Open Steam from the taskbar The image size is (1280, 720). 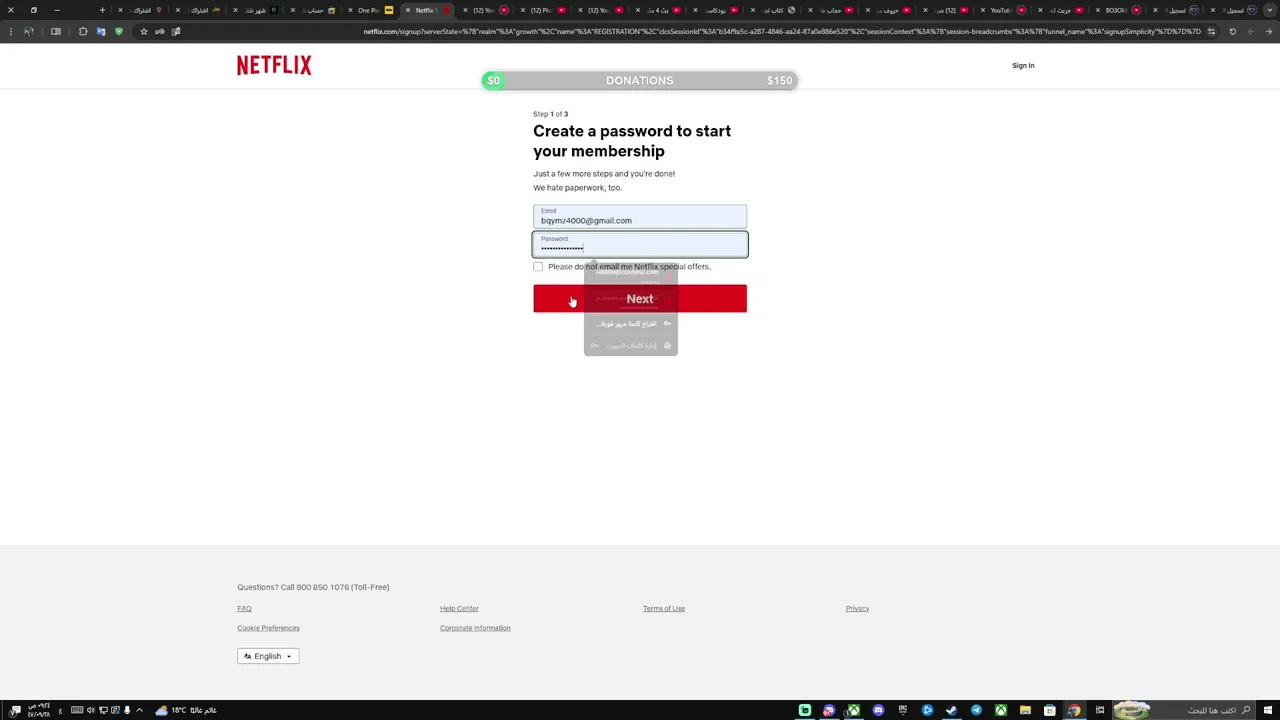pyautogui.click(x=951, y=710)
